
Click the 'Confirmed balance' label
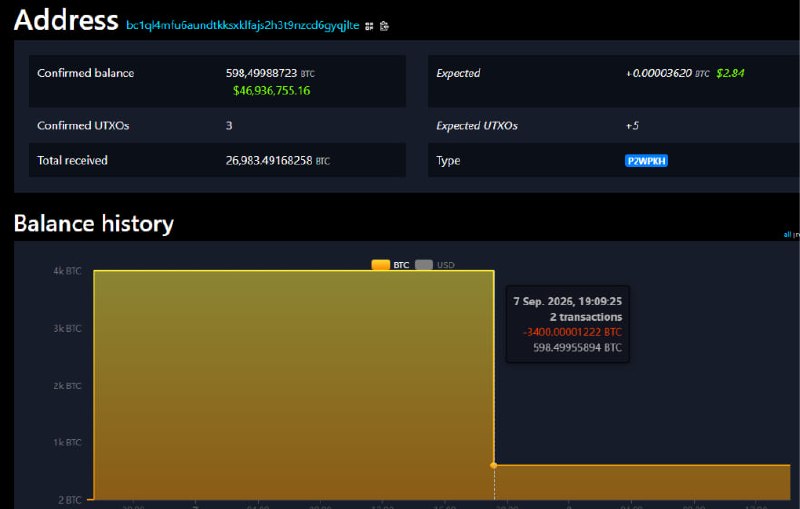pos(86,73)
